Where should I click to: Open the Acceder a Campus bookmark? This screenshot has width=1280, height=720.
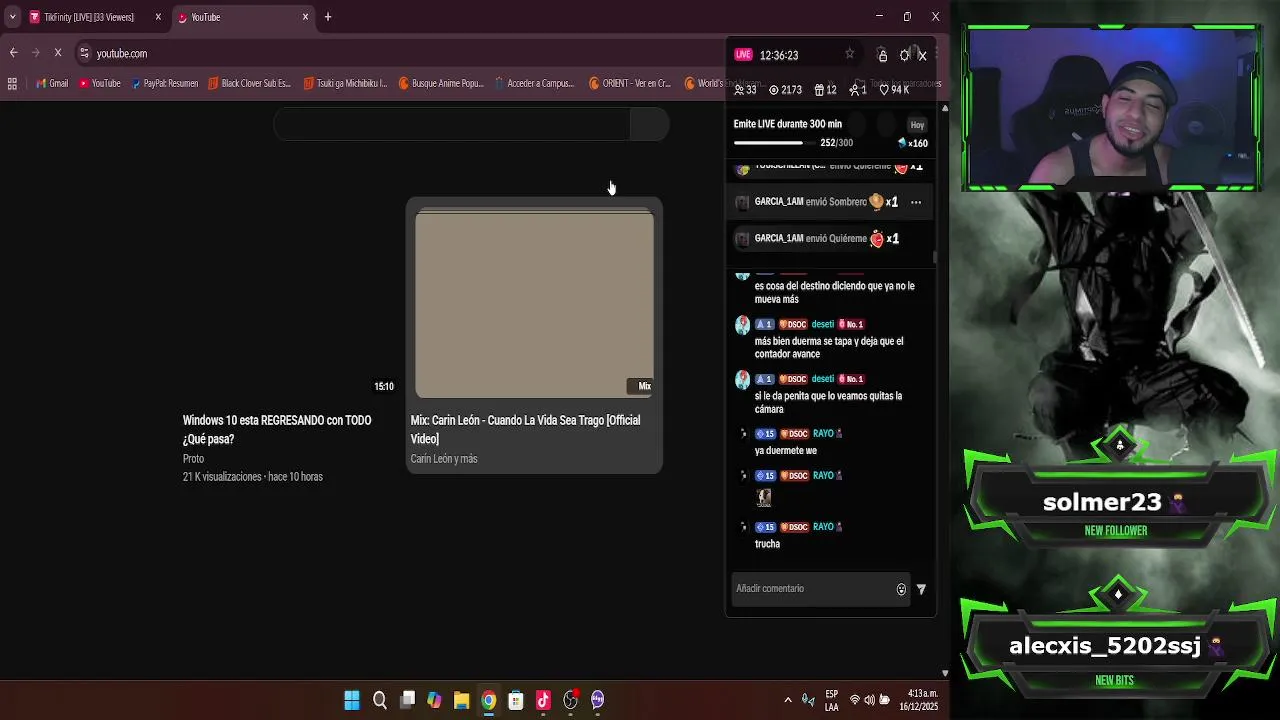pos(534,83)
